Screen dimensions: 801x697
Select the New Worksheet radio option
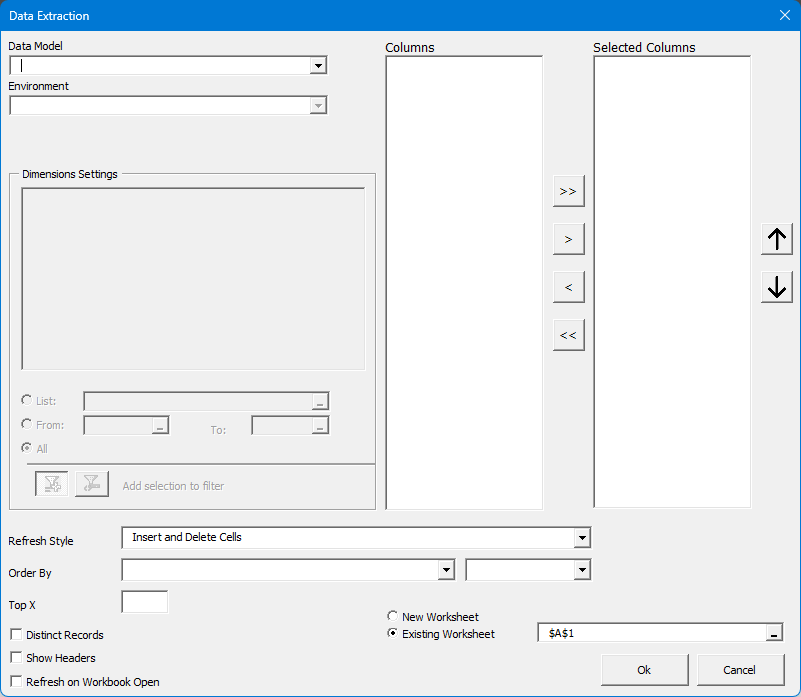click(392, 617)
